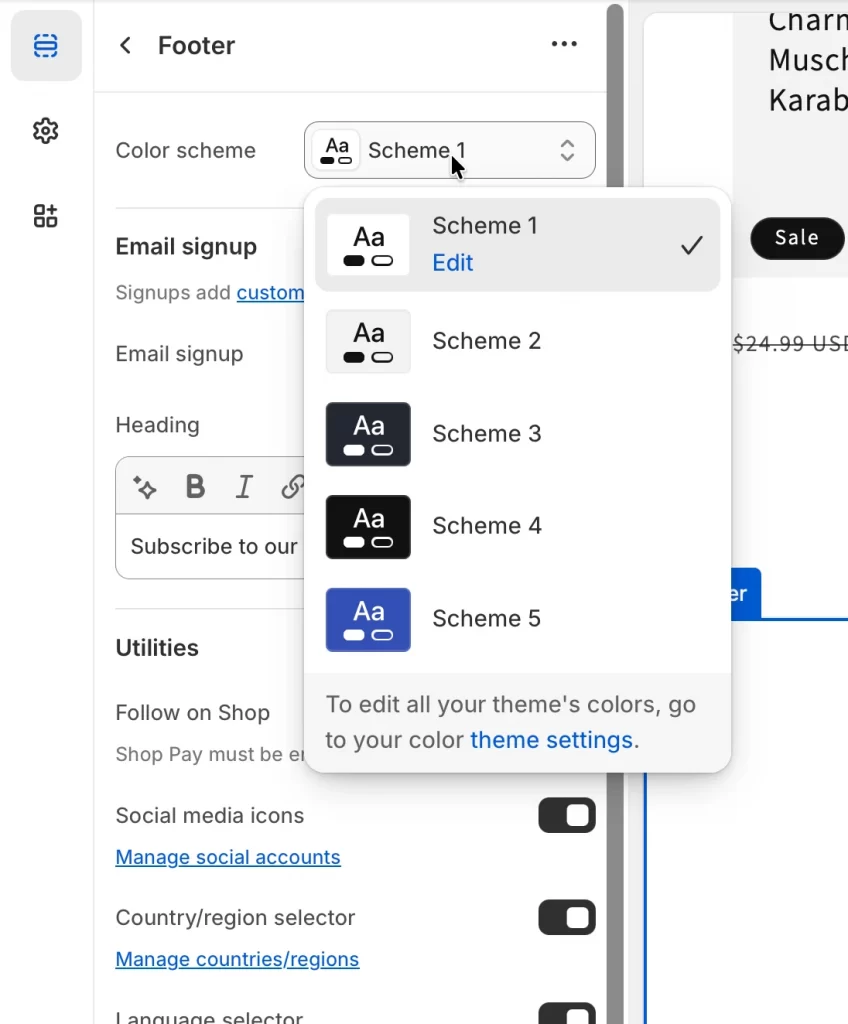
Task: Click Manage social accounts link
Action: 228,857
